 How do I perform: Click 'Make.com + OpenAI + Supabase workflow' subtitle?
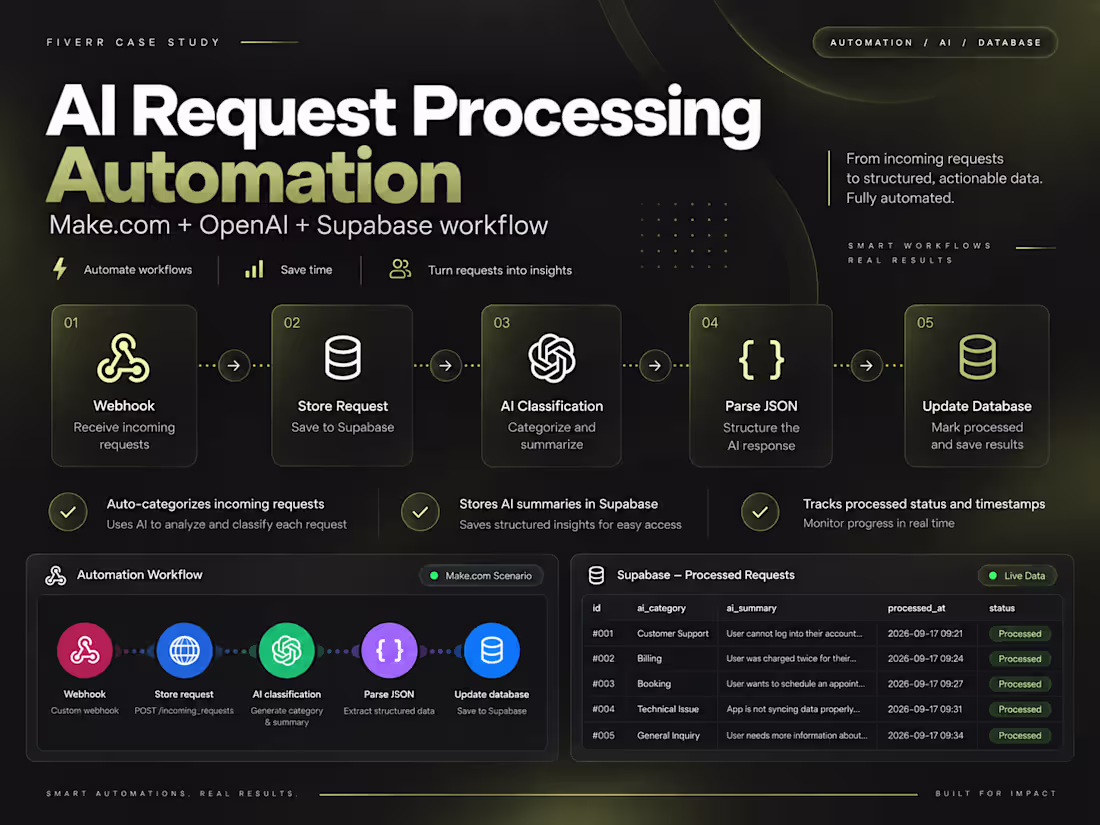click(298, 225)
